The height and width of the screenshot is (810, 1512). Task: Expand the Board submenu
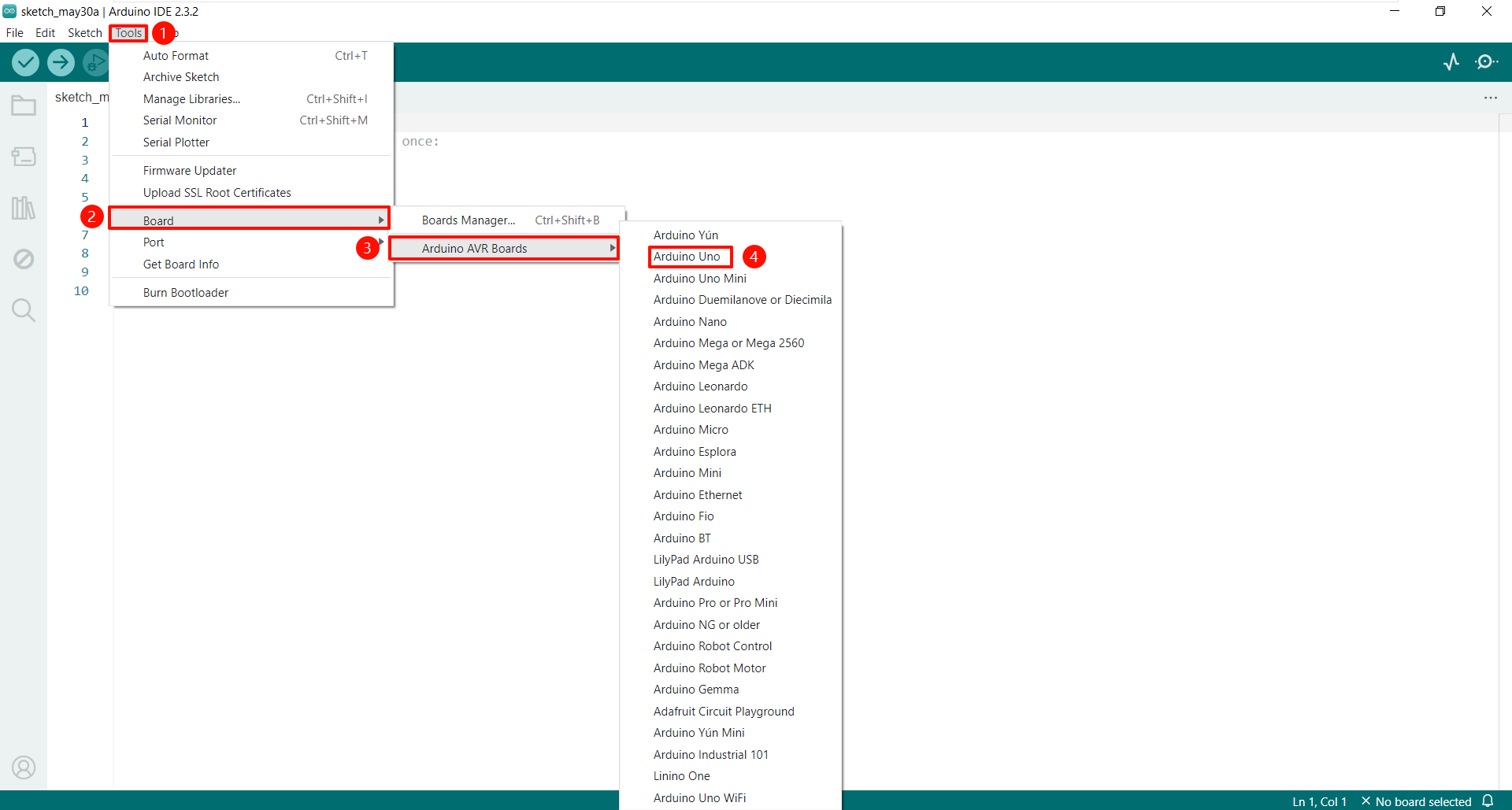(250, 220)
